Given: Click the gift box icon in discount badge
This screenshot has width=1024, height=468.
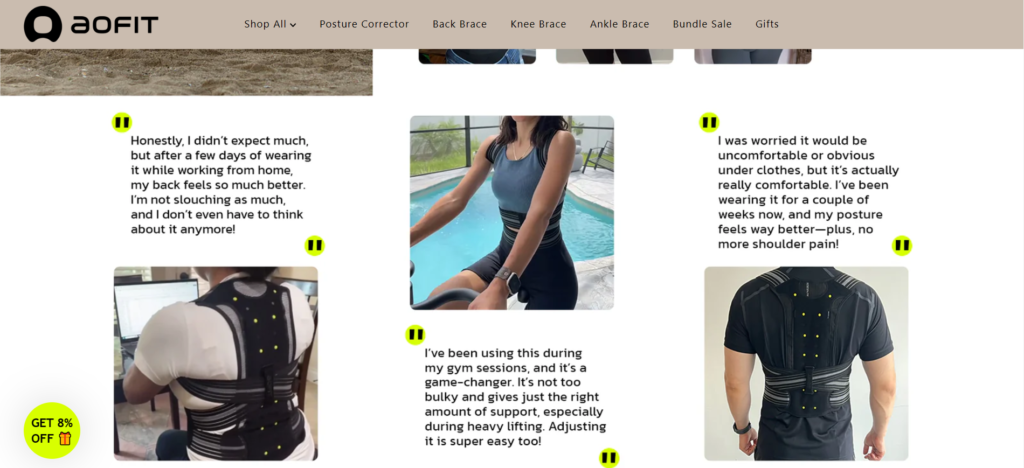Looking at the screenshot, I should 65,439.
